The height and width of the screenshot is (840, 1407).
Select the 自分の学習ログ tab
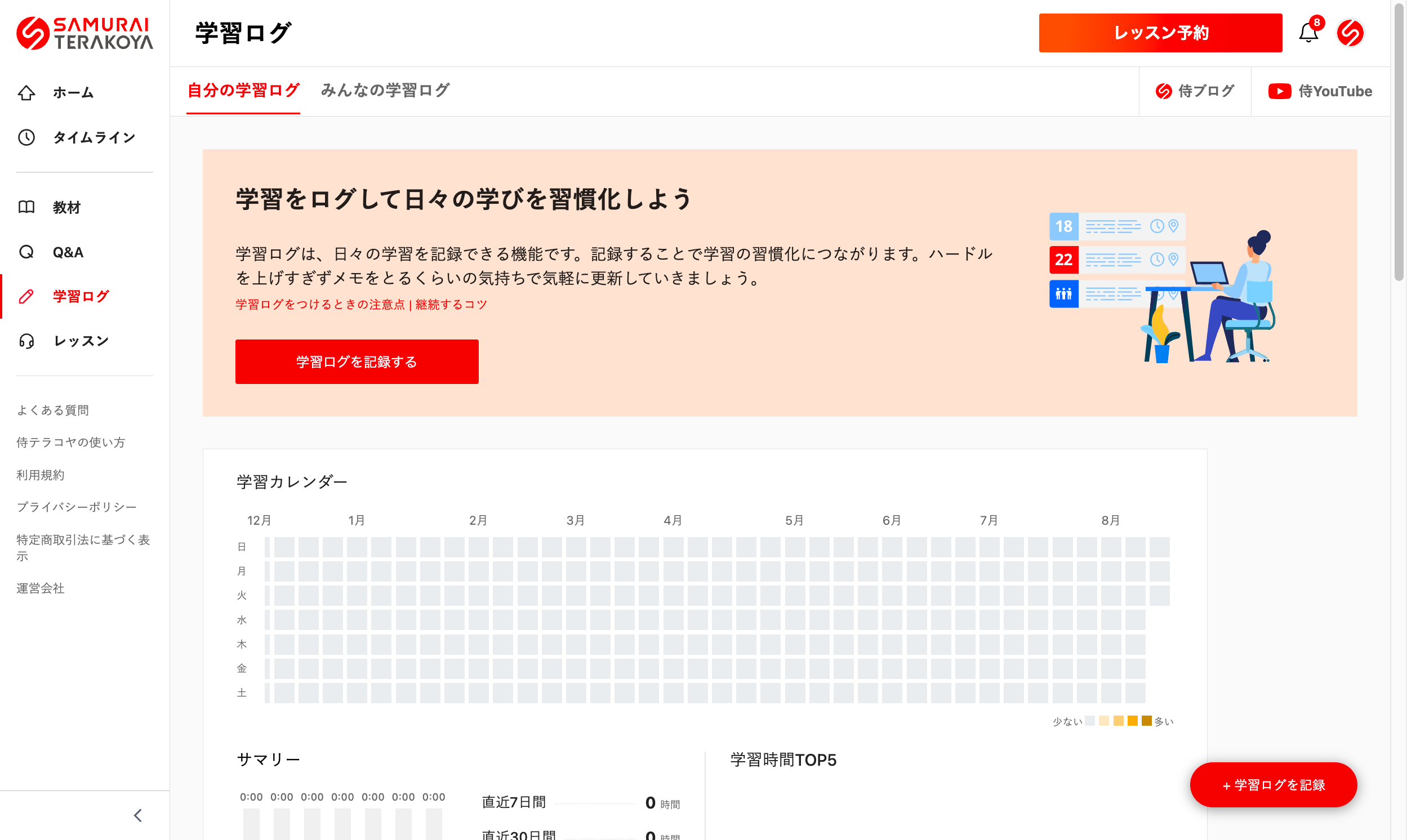[x=243, y=91]
